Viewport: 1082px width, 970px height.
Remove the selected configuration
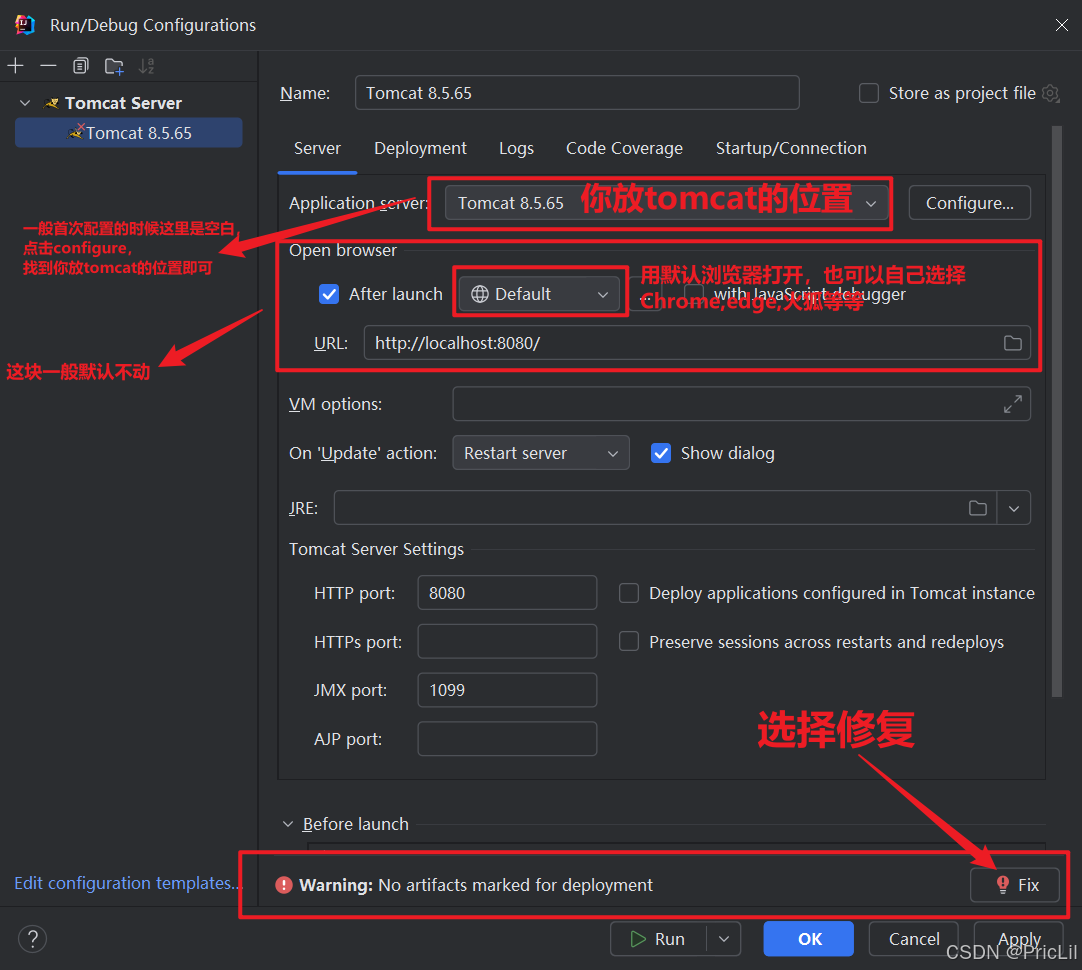click(x=48, y=65)
